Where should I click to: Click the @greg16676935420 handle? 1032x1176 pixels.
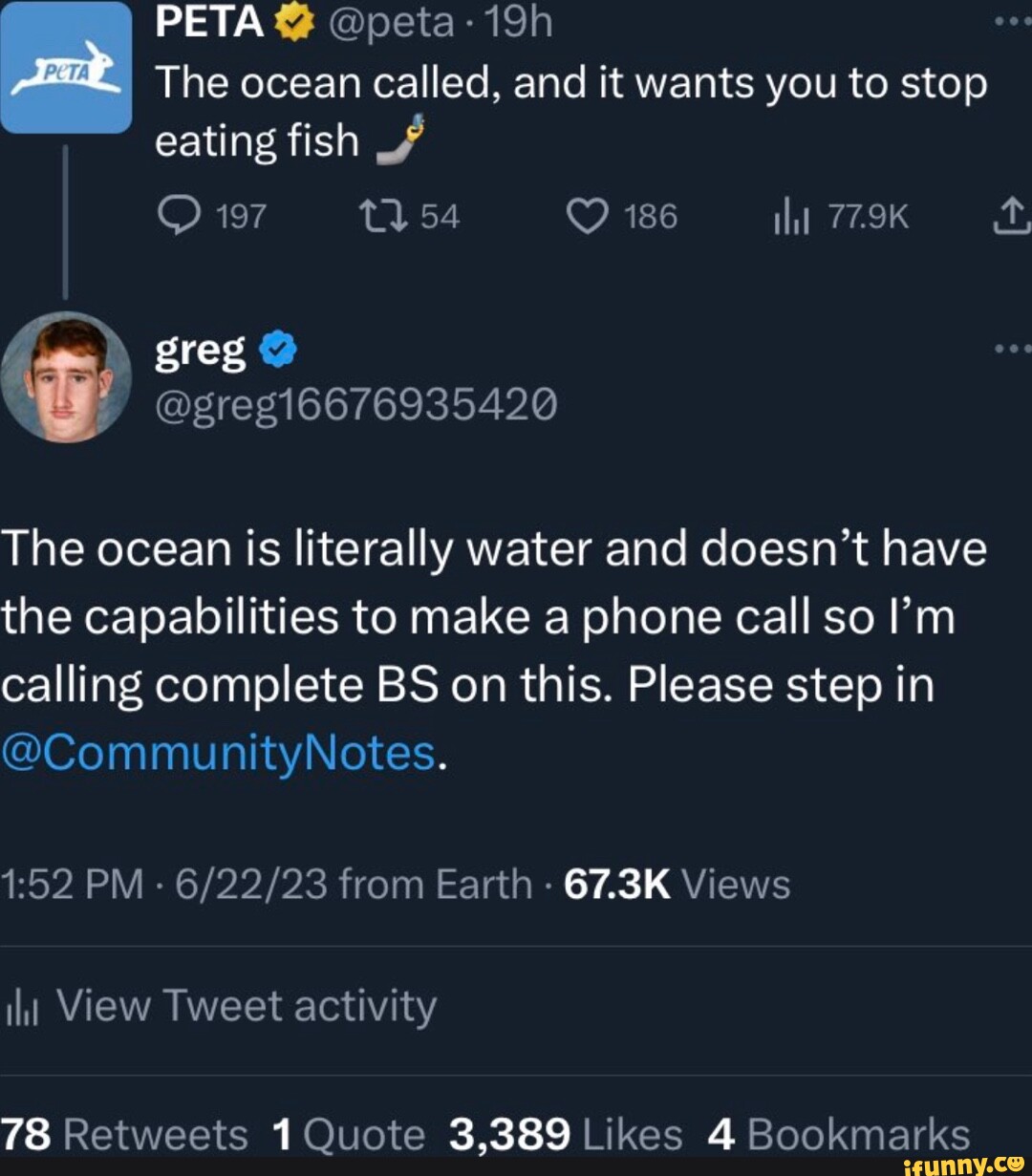pos(355,408)
